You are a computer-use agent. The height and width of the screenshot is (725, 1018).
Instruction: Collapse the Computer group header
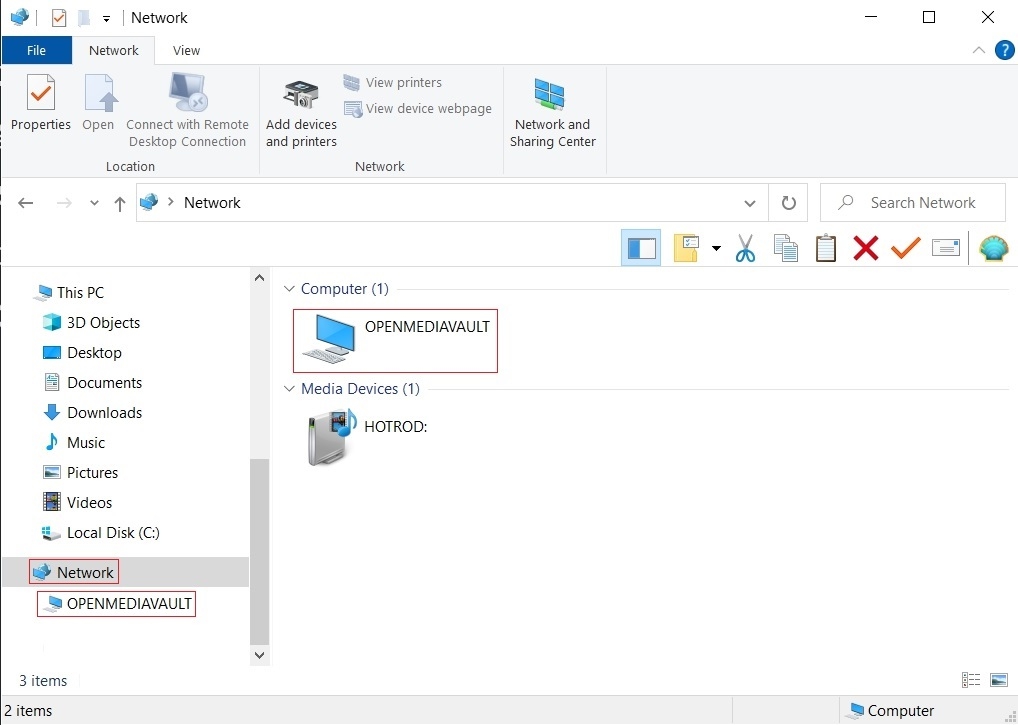(290, 288)
